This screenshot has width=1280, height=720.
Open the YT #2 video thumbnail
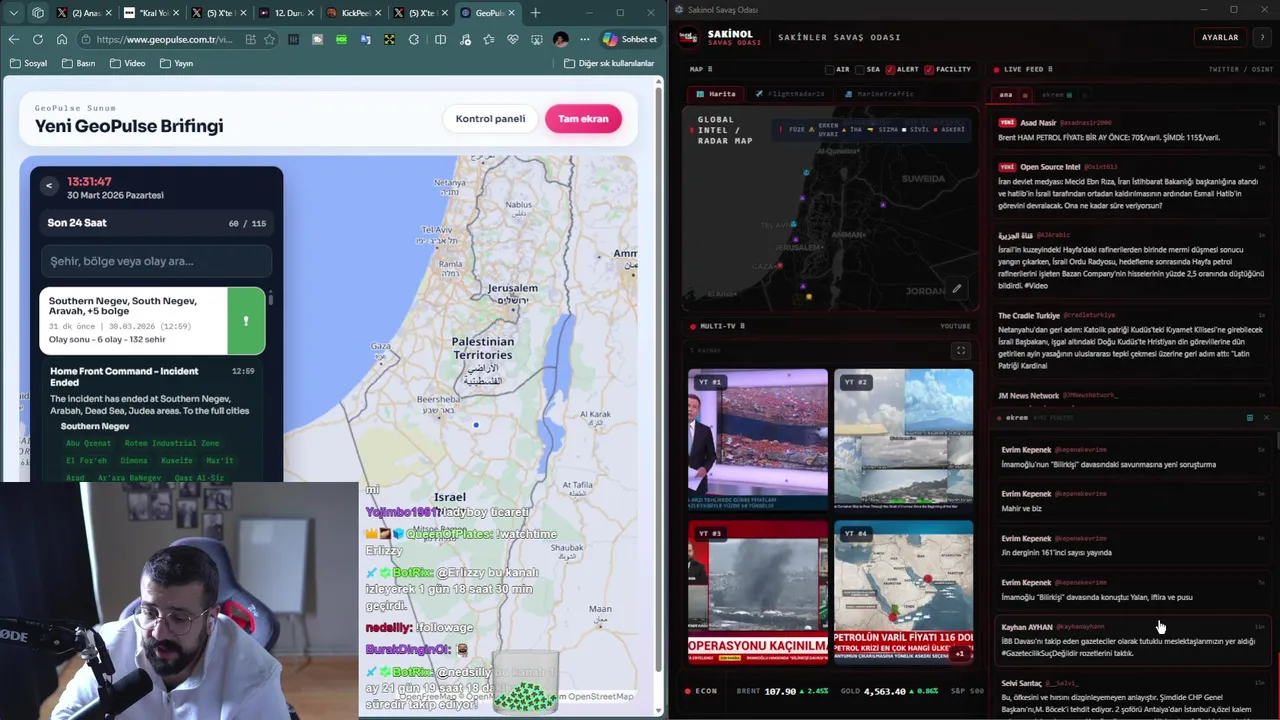pos(903,440)
